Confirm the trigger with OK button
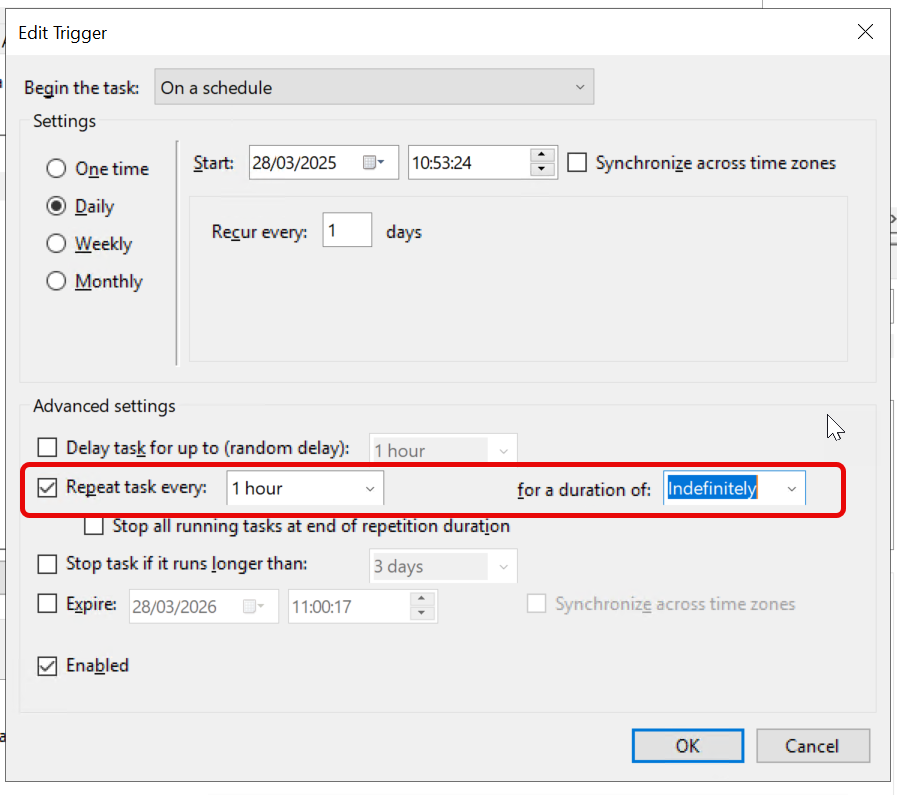Screen dimensions: 897x795 (688, 746)
